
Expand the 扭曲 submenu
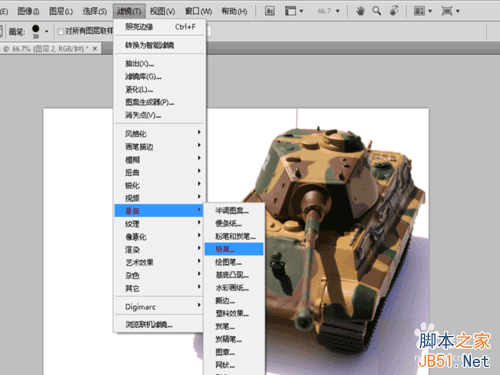point(159,172)
